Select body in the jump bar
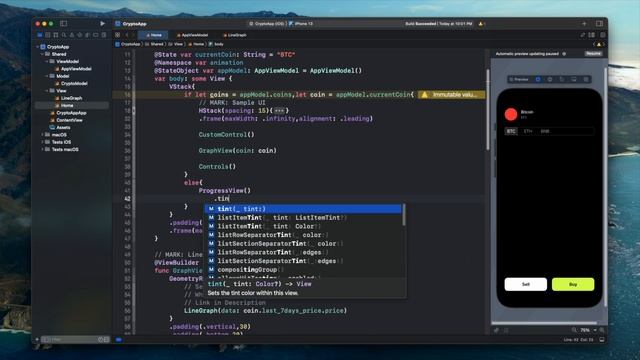640x360 pixels. [x=216, y=44]
